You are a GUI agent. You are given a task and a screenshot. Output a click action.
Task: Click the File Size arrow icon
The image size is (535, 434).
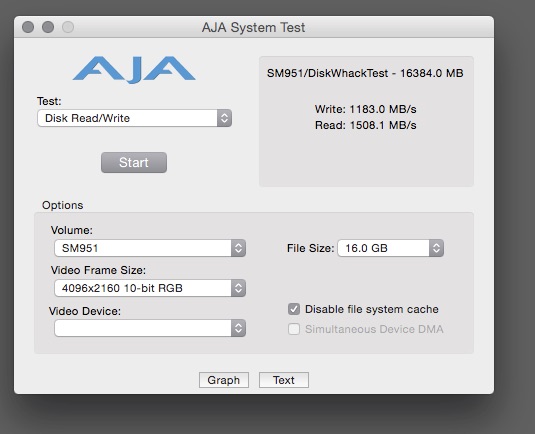(436, 248)
